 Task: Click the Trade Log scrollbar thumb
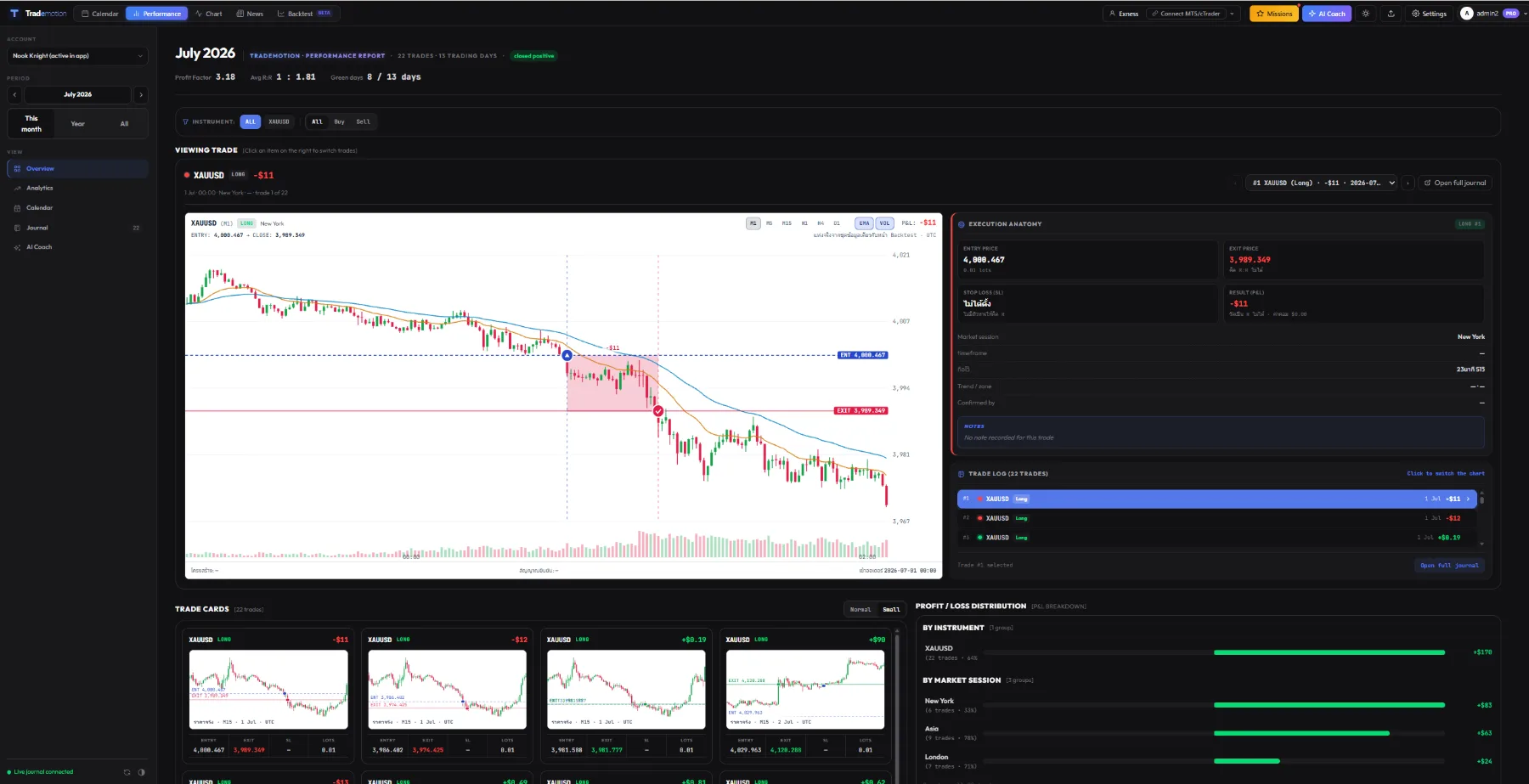point(1481,500)
